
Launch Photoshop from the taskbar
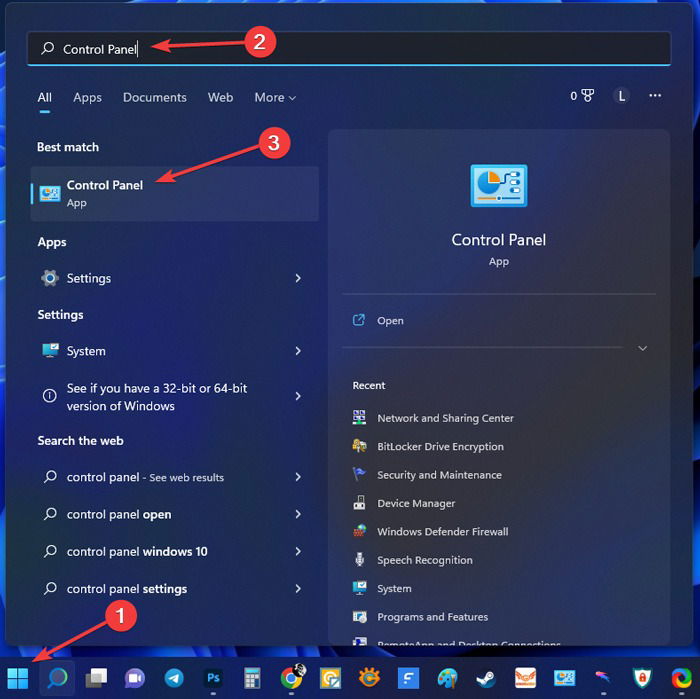[x=213, y=678]
